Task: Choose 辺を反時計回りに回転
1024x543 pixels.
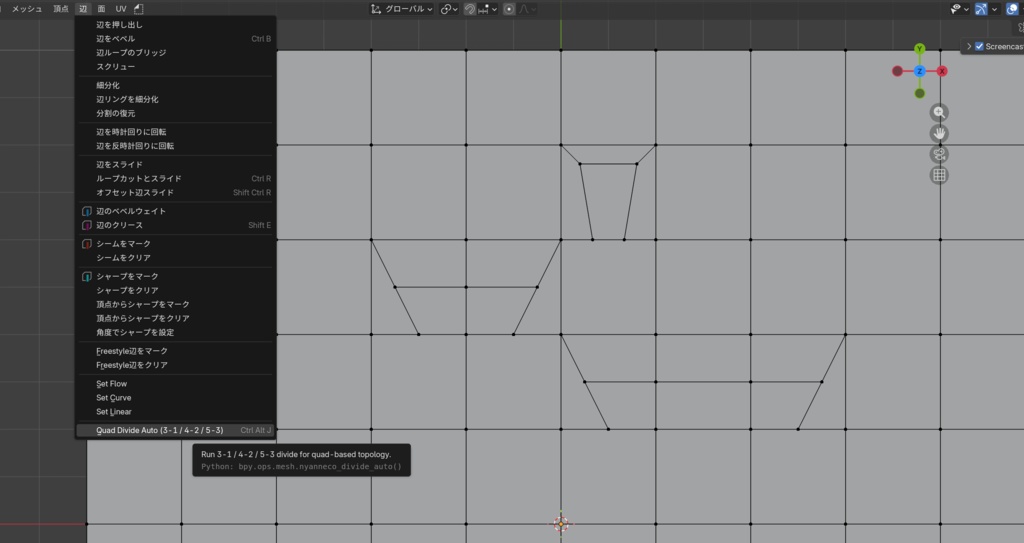Action: pos(176,146)
